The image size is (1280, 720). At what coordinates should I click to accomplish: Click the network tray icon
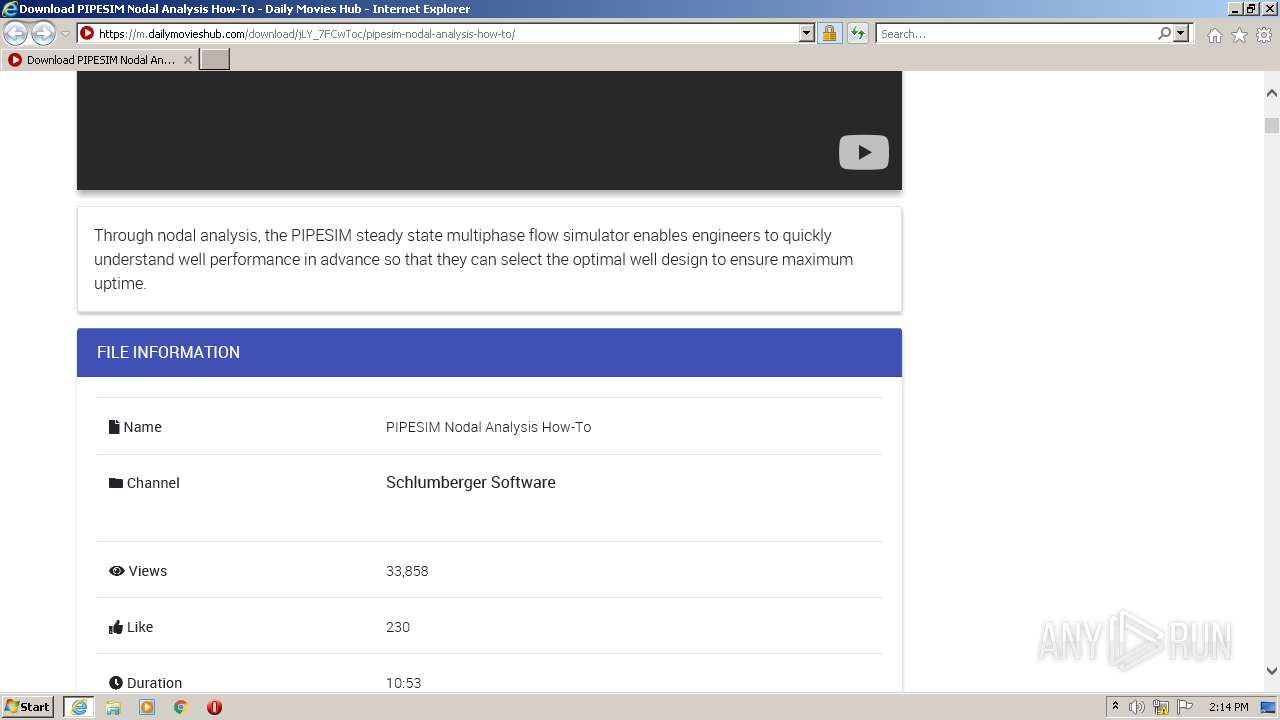pyautogui.click(x=1161, y=707)
